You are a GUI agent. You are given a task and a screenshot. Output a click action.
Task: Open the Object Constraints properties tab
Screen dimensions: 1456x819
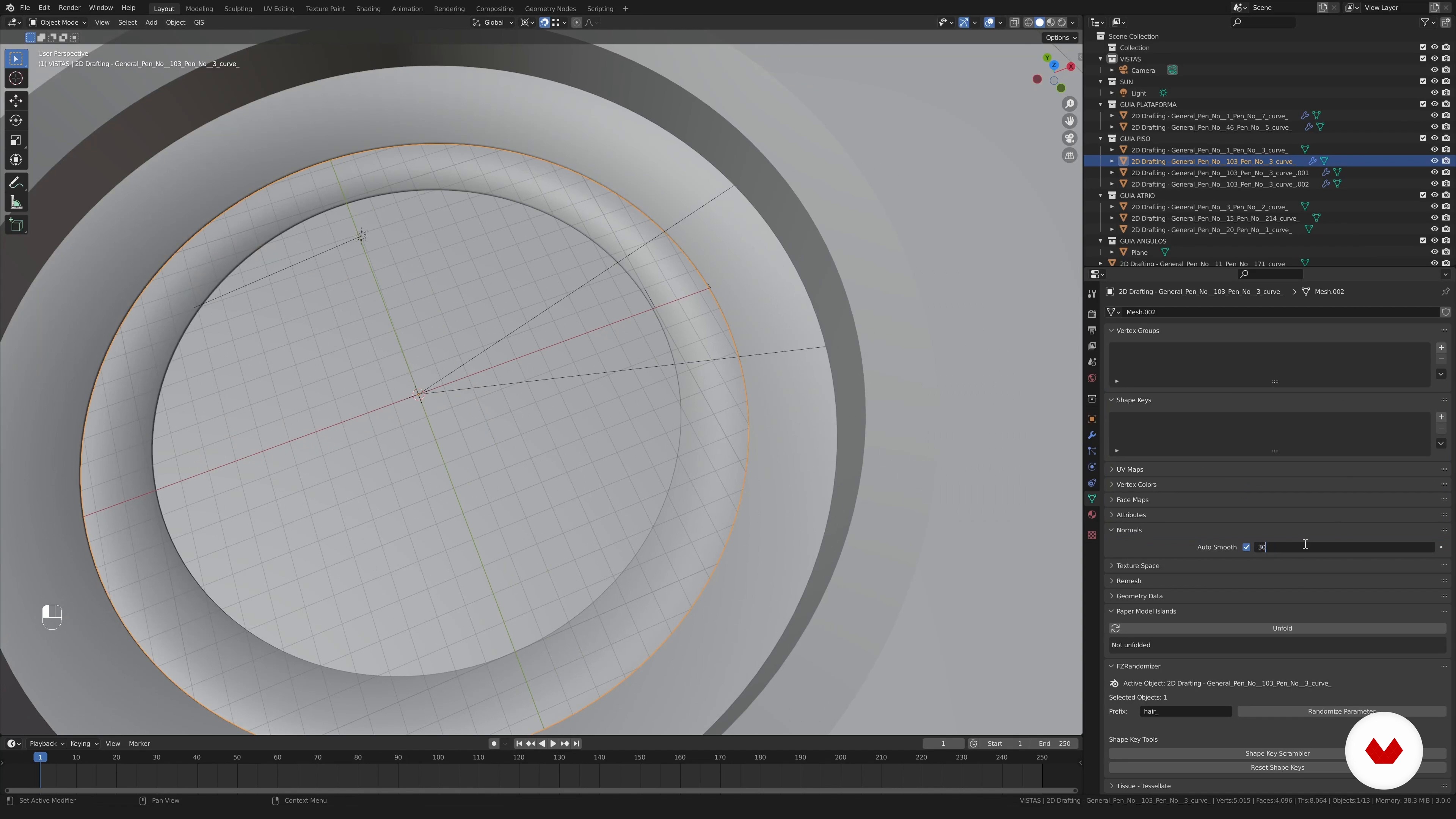(x=1092, y=483)
